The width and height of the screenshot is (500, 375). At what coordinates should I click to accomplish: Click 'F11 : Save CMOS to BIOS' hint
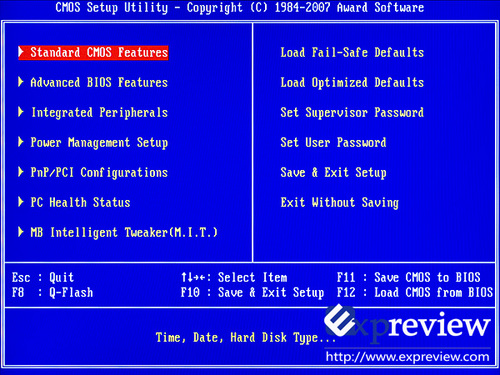[409, 277]
